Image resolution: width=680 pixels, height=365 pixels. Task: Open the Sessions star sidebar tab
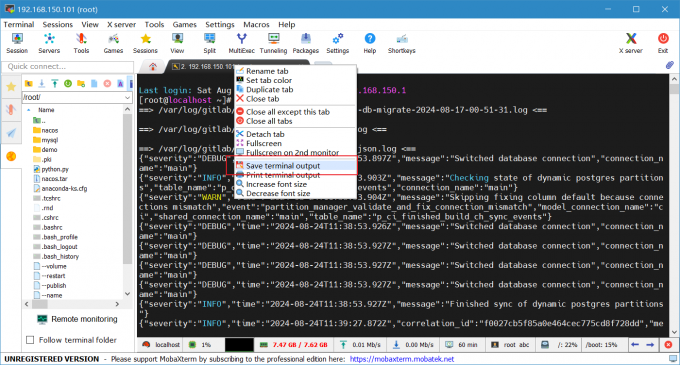(x=11, y=87)
